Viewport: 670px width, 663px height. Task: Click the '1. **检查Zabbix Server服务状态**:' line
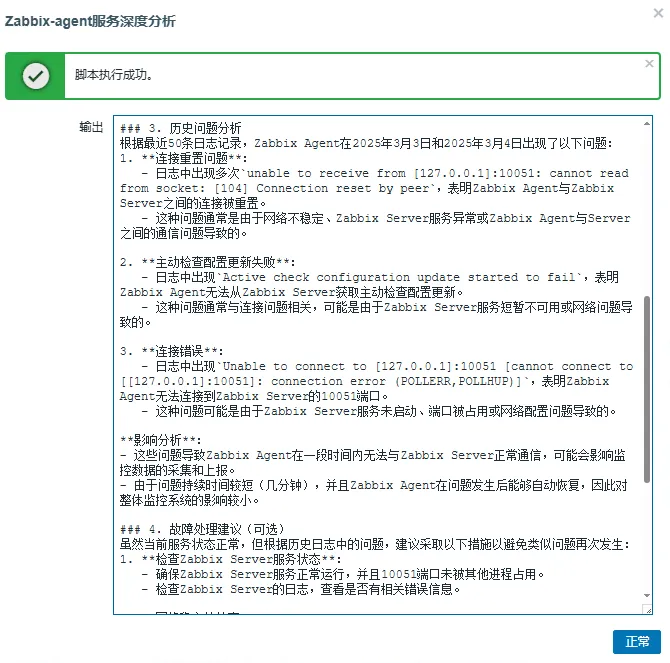click(x=231, y=559)
